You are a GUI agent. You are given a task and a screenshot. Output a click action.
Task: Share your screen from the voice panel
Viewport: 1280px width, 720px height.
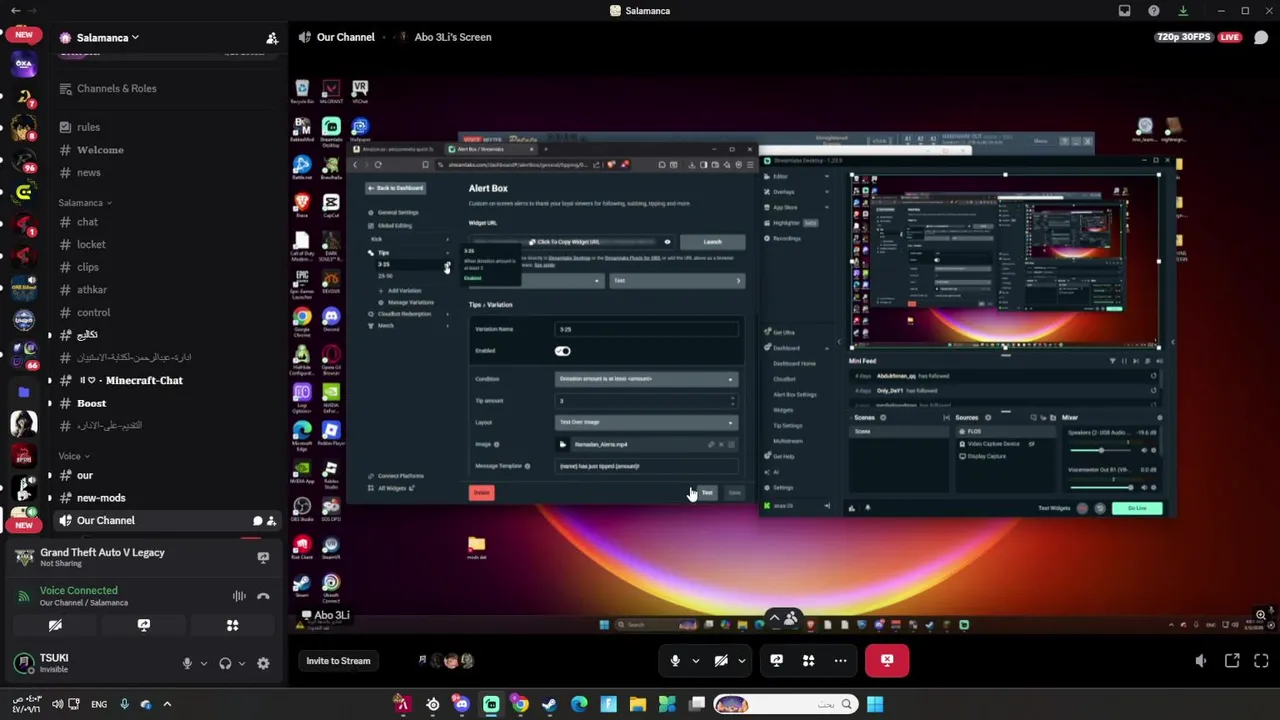[144, 625]
